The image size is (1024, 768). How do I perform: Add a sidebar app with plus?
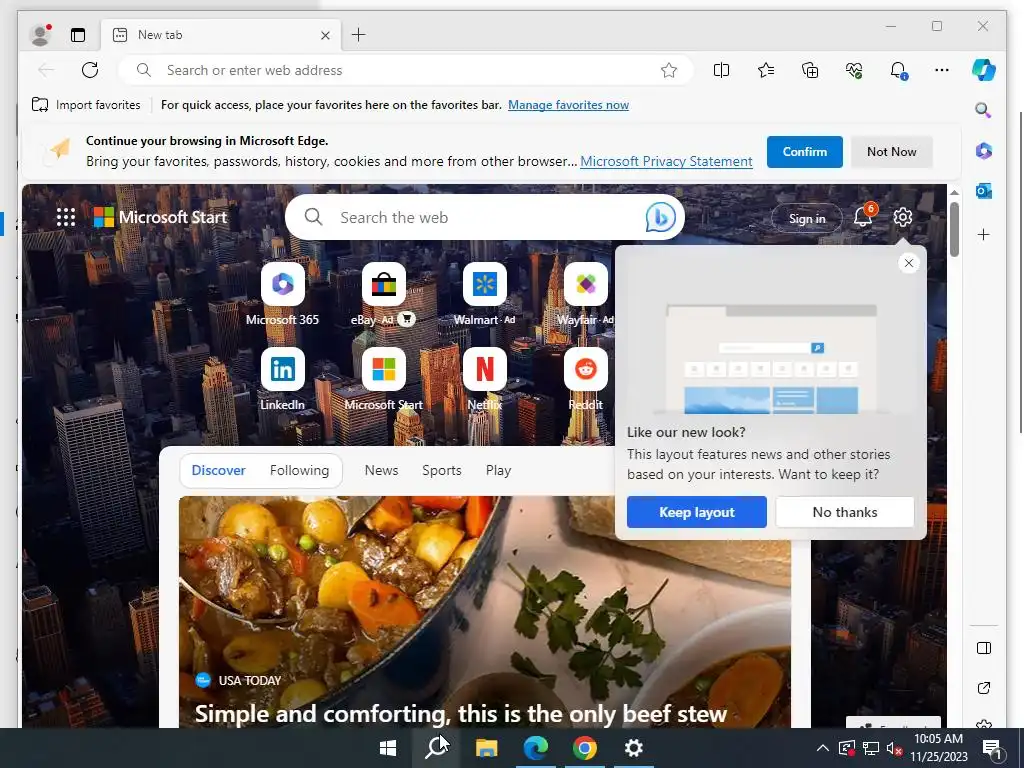pyautogui.click(x=984, y=234)
